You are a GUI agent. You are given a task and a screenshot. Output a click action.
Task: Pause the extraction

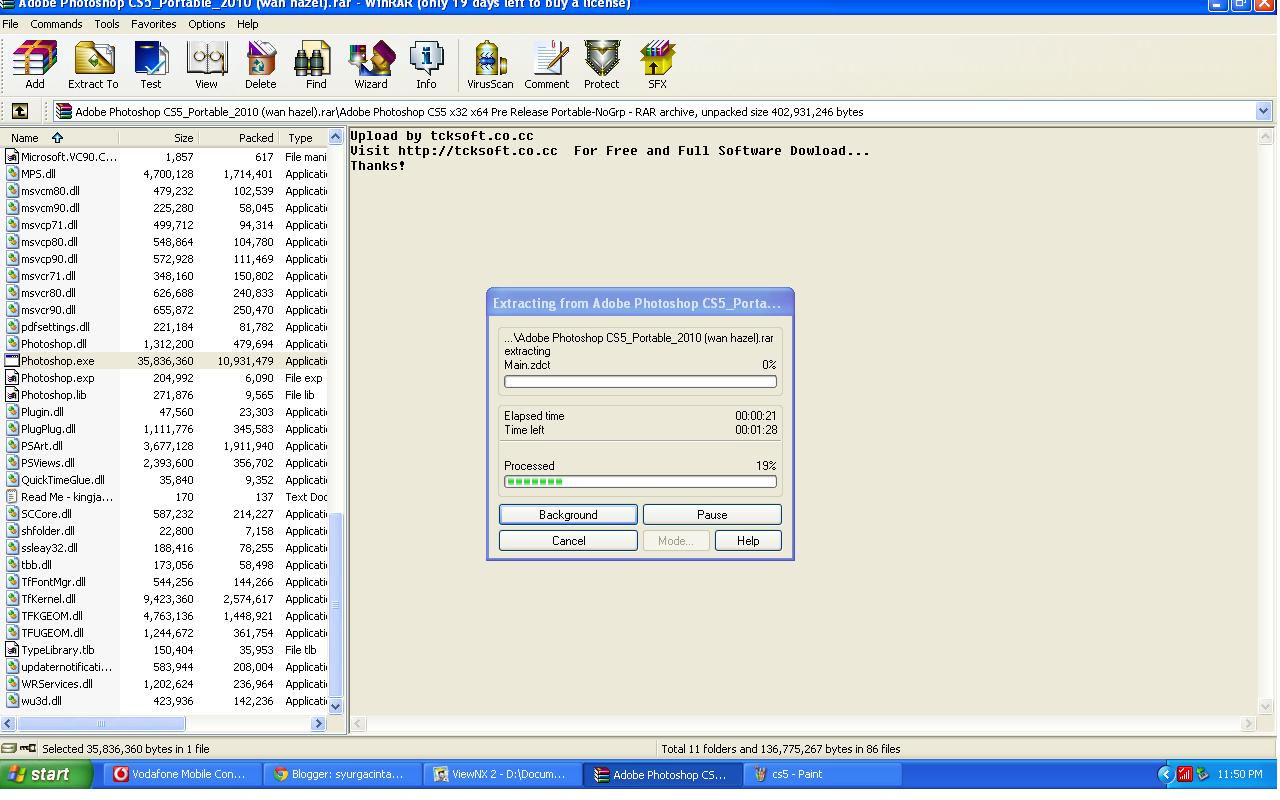point(712,514)
